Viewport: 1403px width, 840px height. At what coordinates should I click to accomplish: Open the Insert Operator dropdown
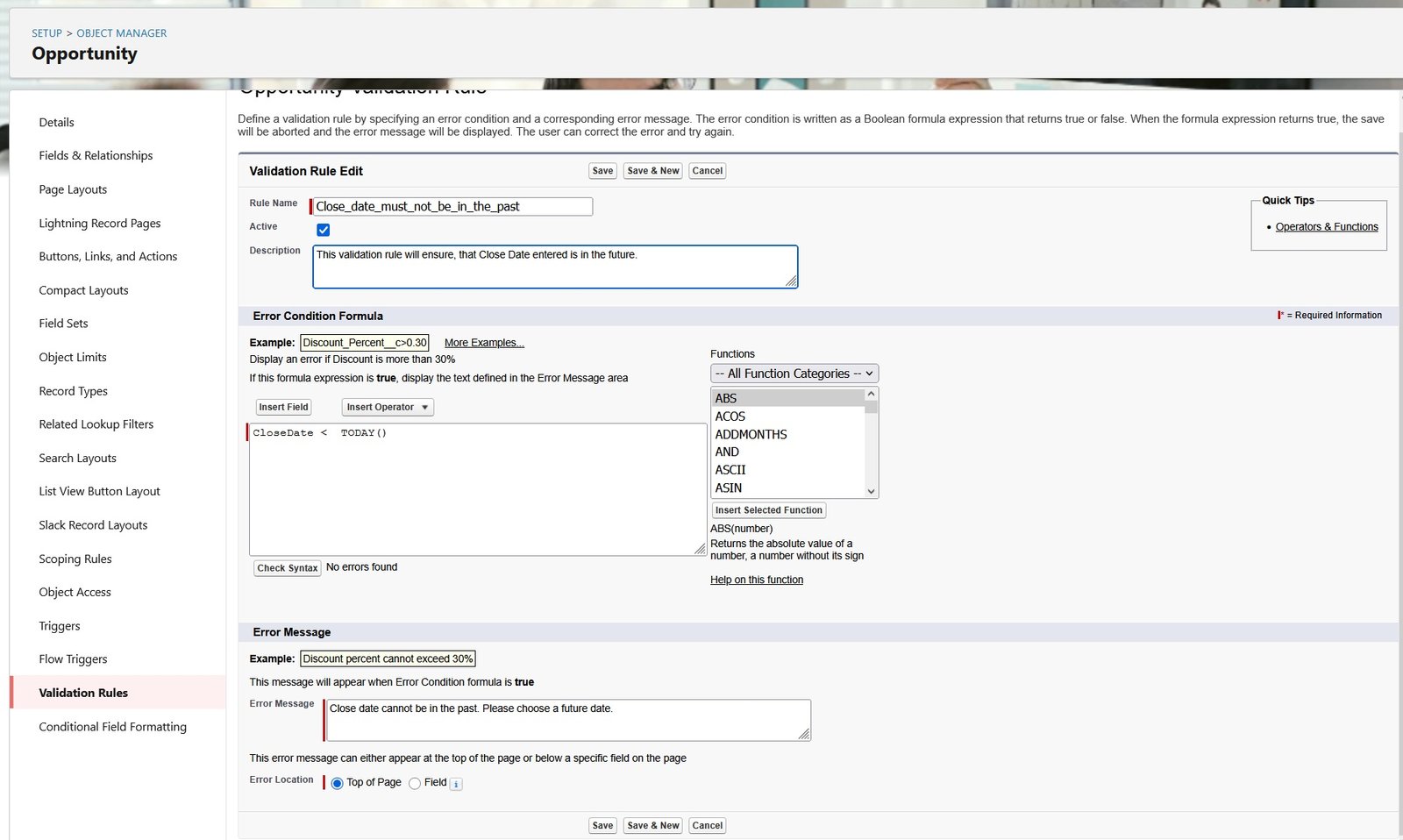point(387,407)
